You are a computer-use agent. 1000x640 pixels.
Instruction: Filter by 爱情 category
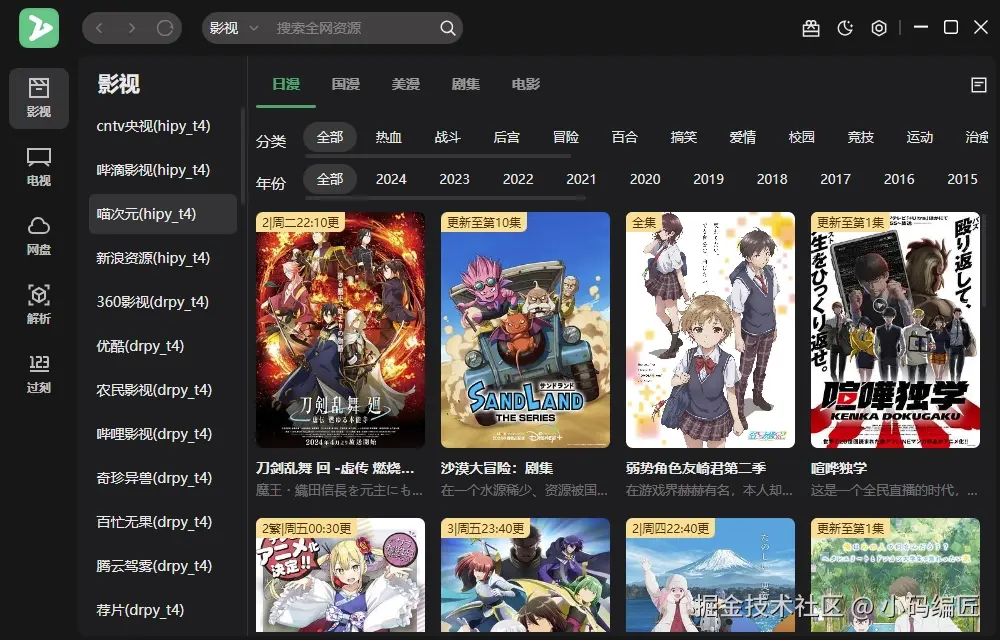tap(742, 137)
